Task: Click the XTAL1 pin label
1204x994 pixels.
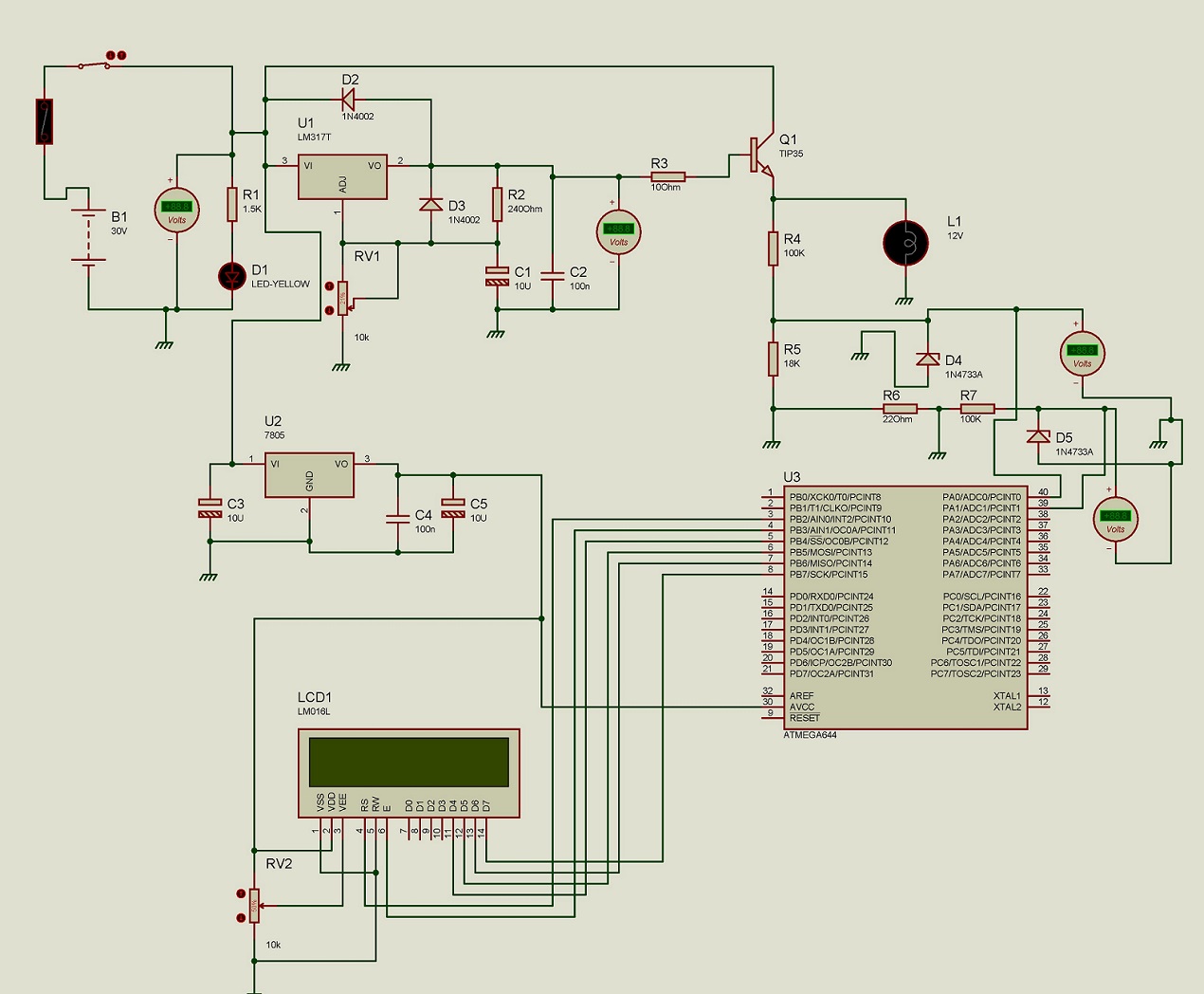Action: tap(1007, 696)
